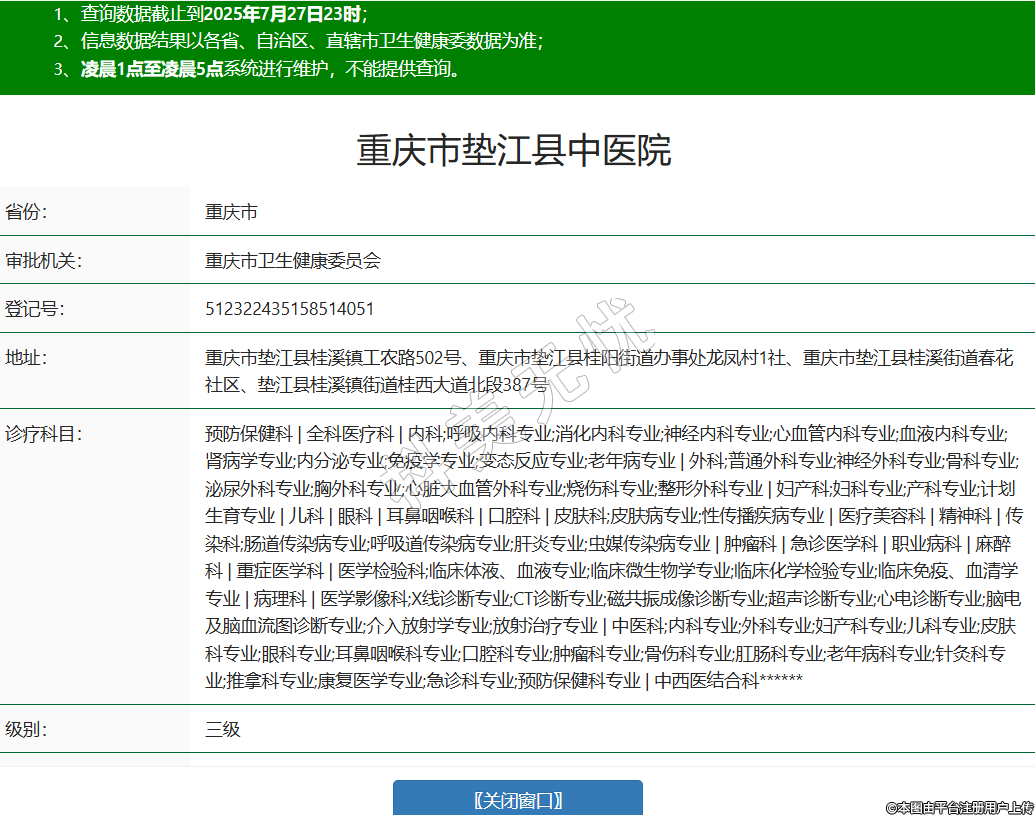Click the hospital title 重庆市垫江县中医院

[x=514, y=150]
